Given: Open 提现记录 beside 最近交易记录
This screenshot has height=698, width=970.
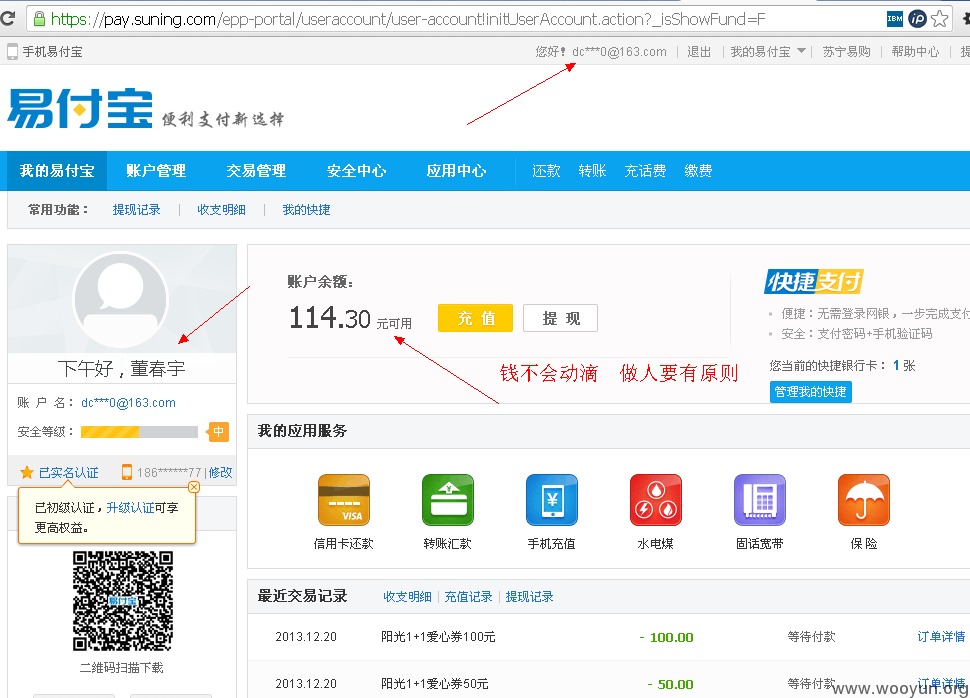Looking at the screenshot, I should pyautogui.click(x=530, y=597).
